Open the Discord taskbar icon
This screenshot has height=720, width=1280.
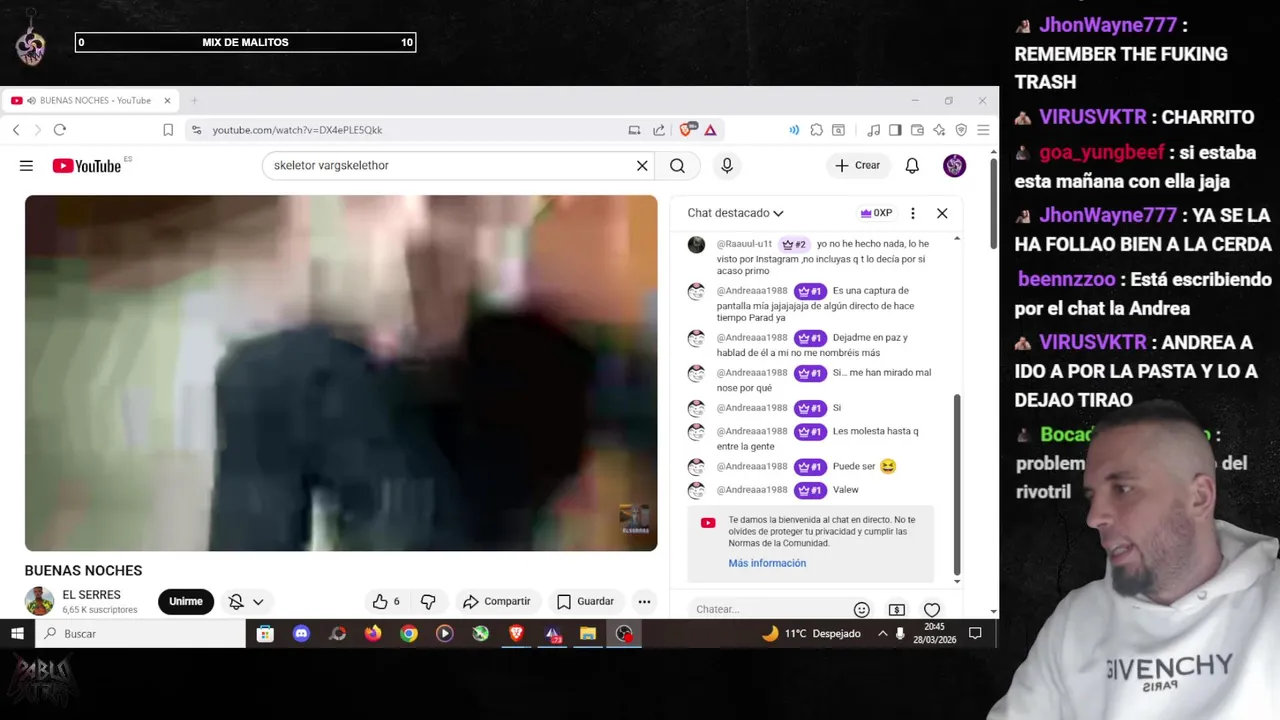(x=301, y=633)
